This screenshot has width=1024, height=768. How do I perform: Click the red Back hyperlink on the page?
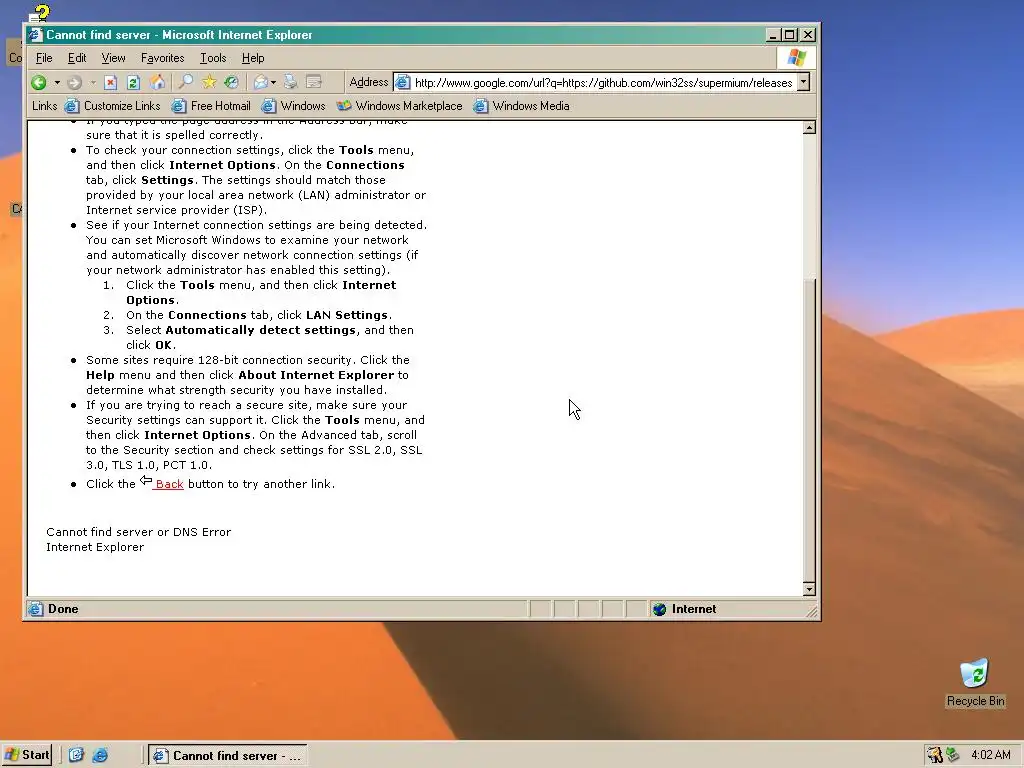pyautogui.click(x=168, y=484)
